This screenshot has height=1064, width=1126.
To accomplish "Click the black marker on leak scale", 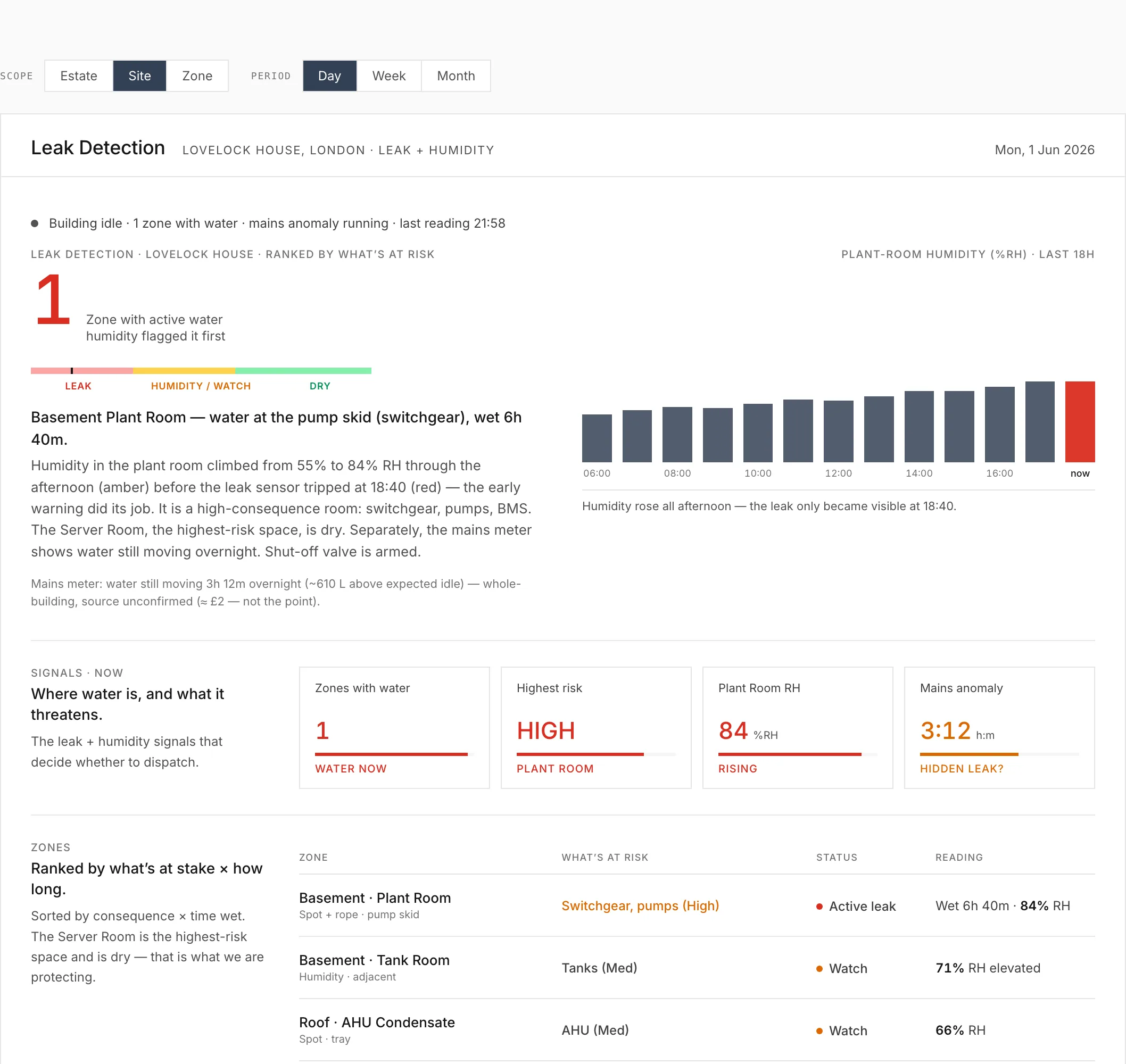I will pyautogui.click(x=71, y=370).
